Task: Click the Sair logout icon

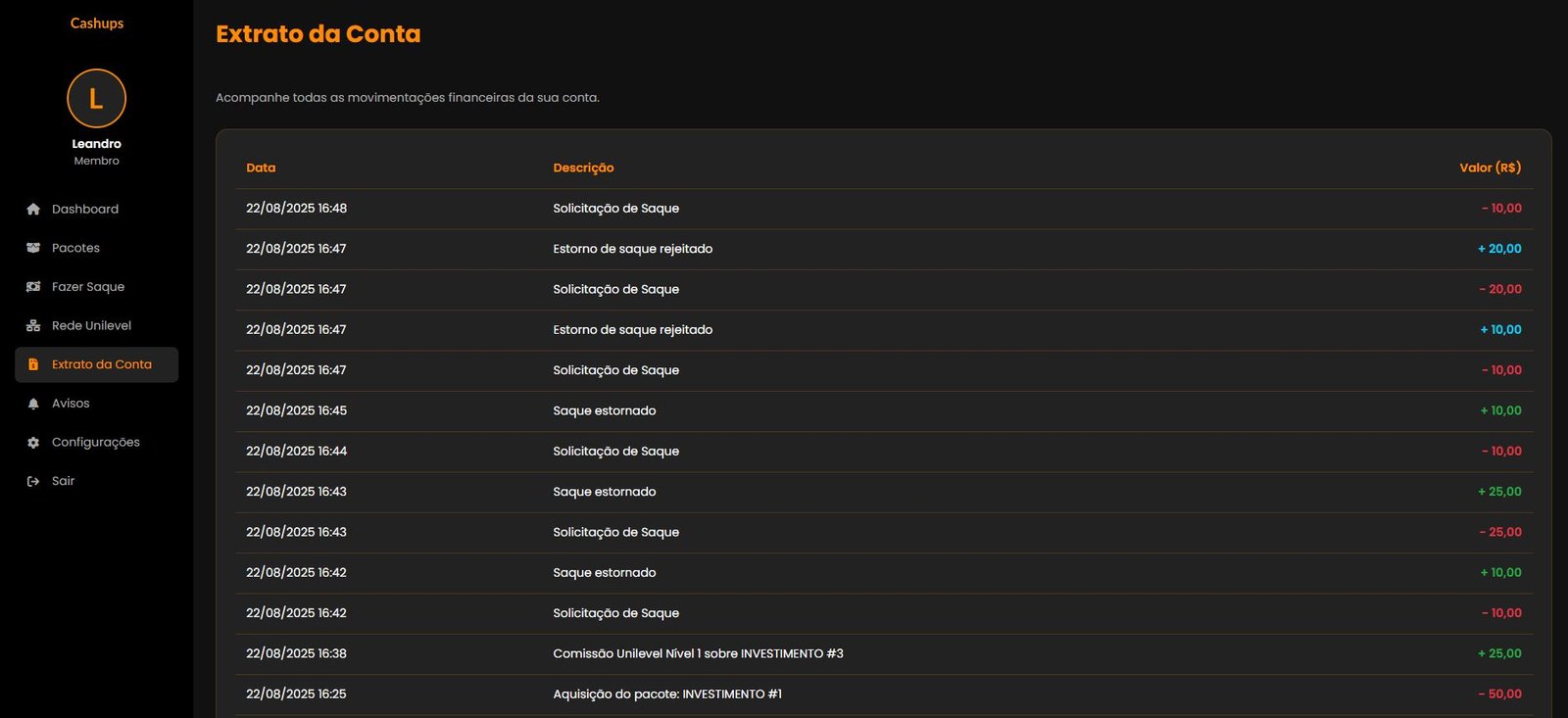Action: (x=33, y=481)
